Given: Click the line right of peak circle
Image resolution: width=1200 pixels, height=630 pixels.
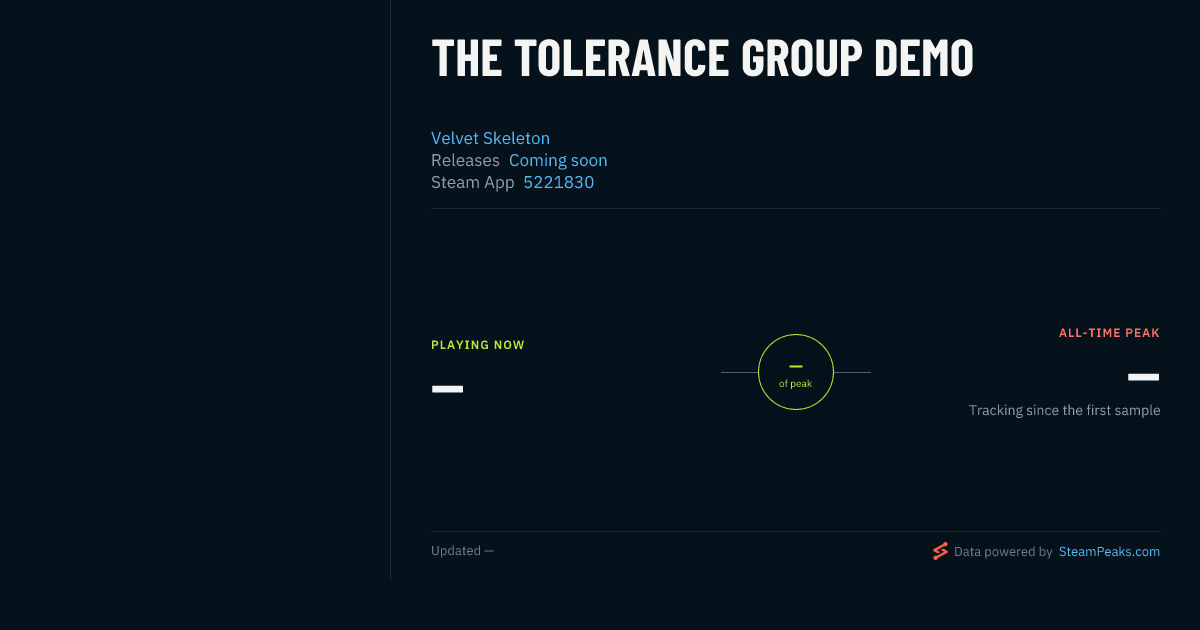Looking at the screenshot, I should tap(852, 372).
